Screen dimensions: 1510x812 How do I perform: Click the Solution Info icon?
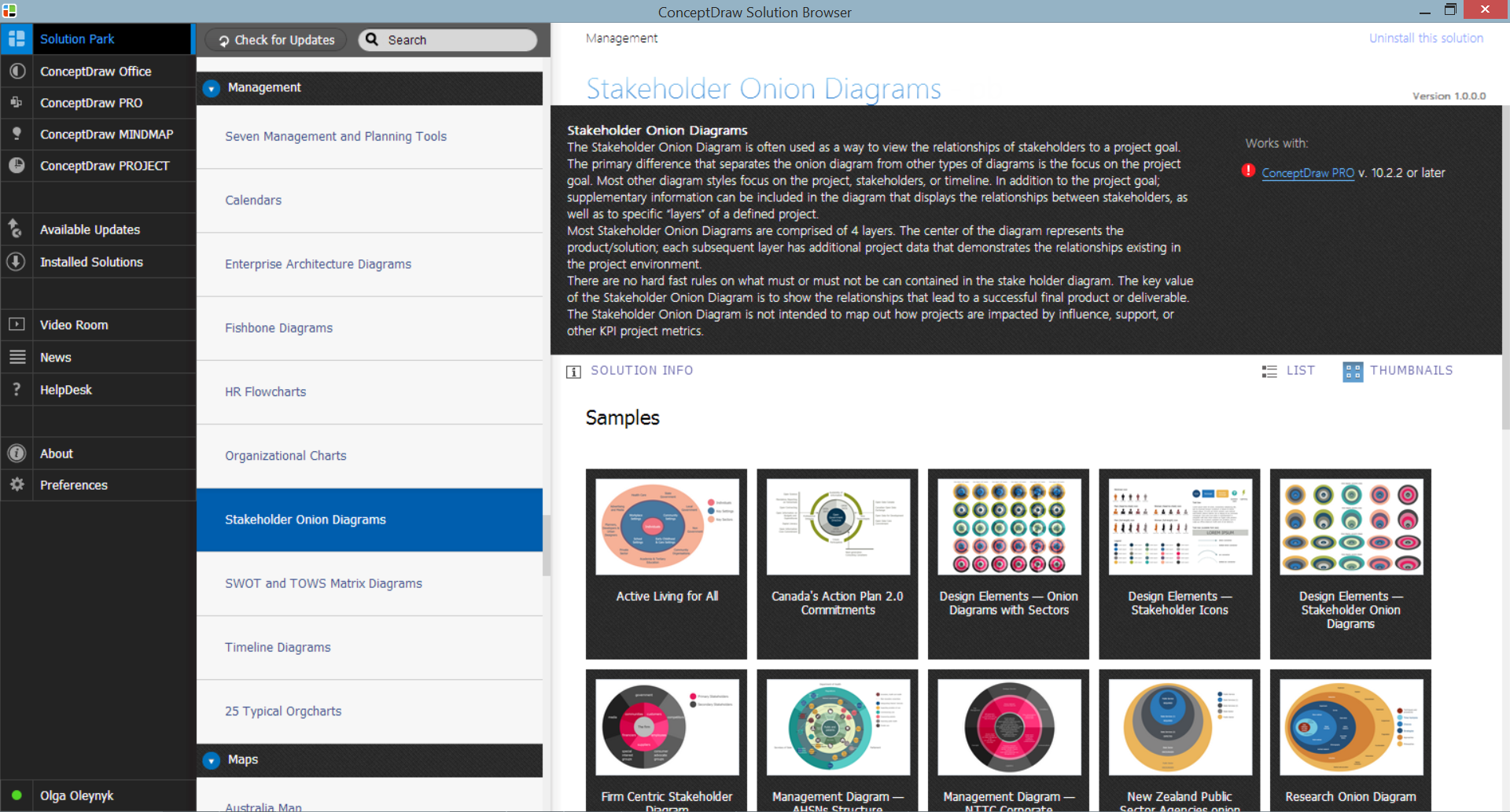point(573,371)
